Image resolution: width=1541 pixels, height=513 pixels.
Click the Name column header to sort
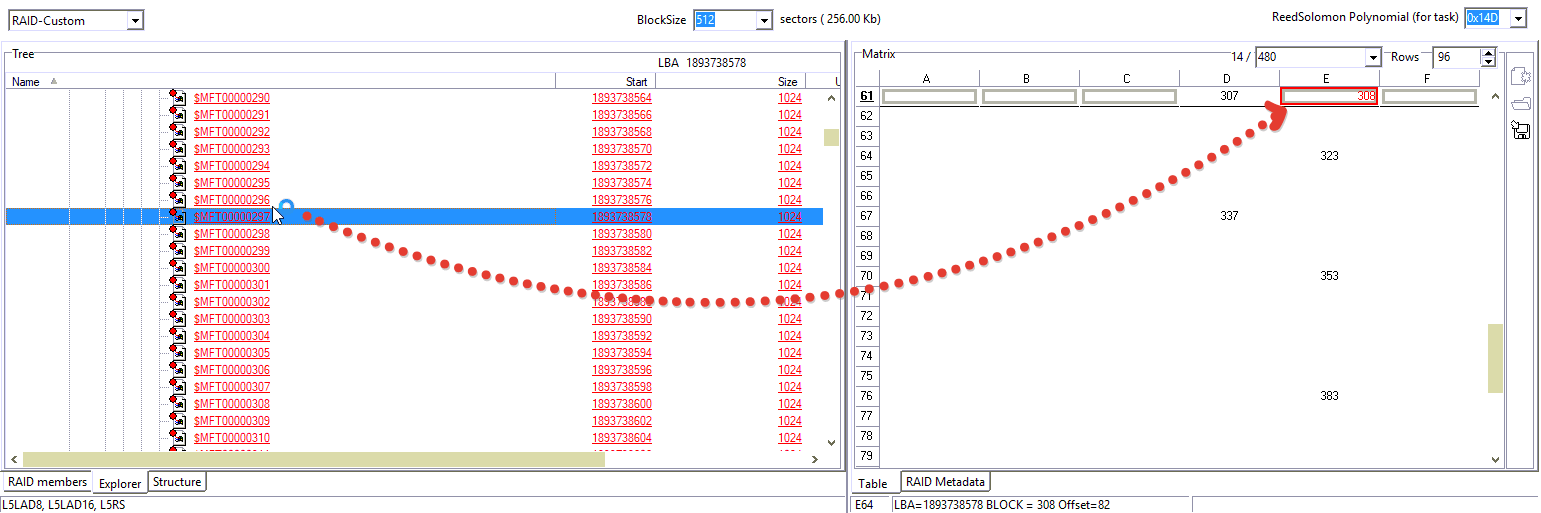26,82
